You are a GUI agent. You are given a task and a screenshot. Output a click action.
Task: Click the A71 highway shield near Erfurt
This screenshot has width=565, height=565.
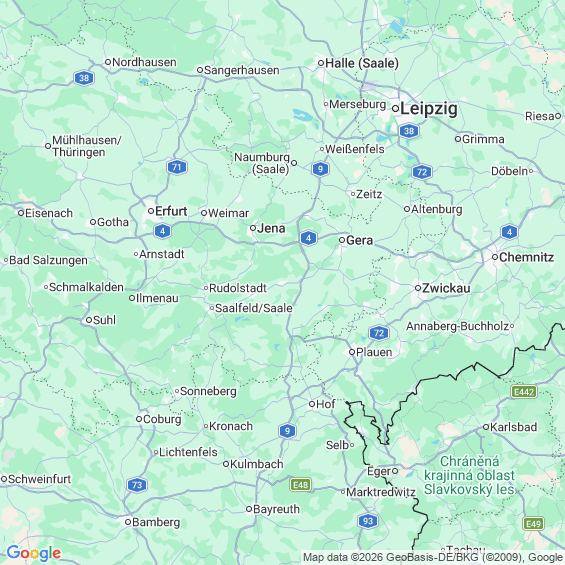[x=177, y=167]
